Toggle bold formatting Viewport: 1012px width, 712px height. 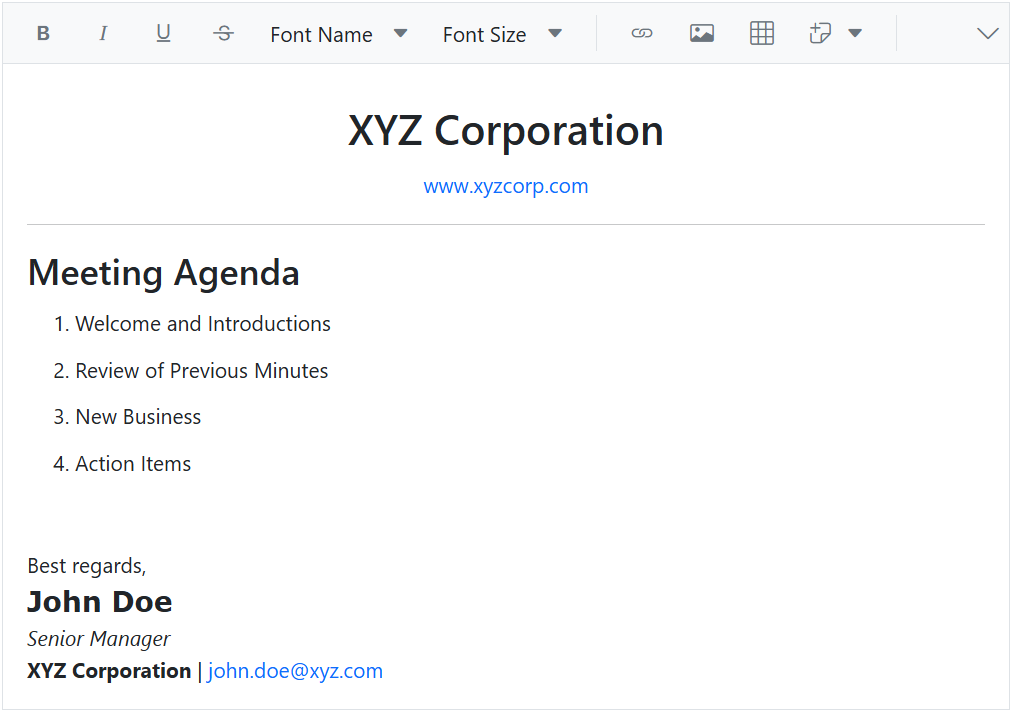(42, 32)
